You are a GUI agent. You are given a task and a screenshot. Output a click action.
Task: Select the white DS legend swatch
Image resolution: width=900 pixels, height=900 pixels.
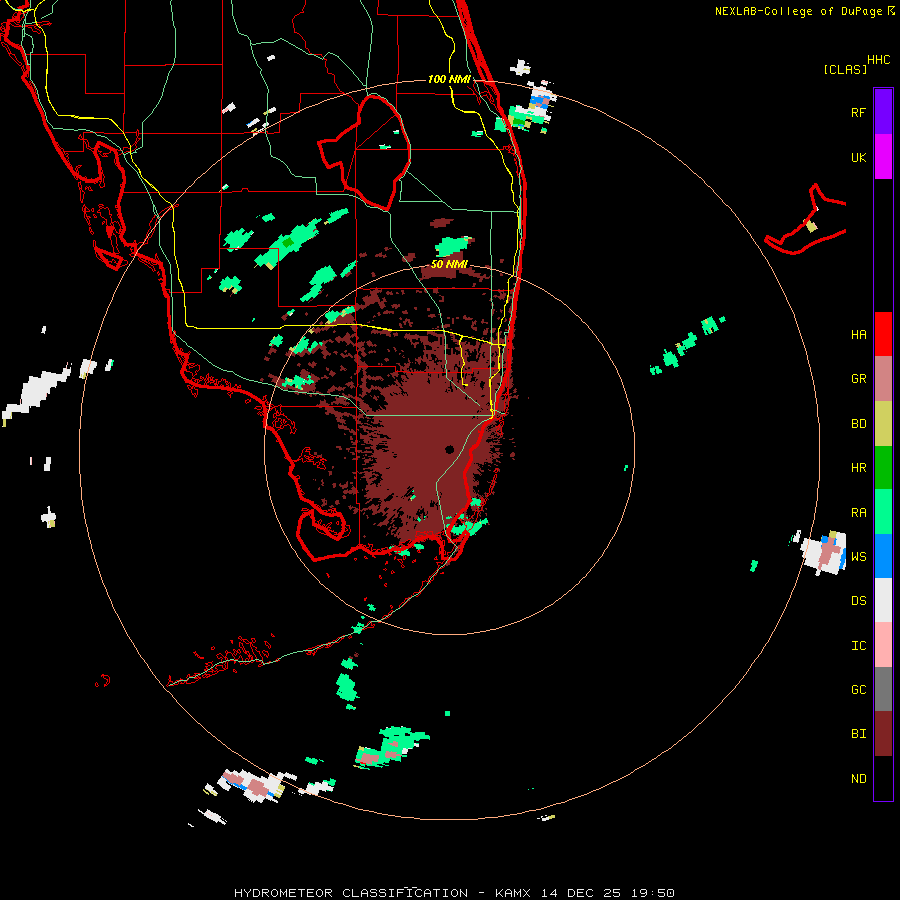(883, 600)
